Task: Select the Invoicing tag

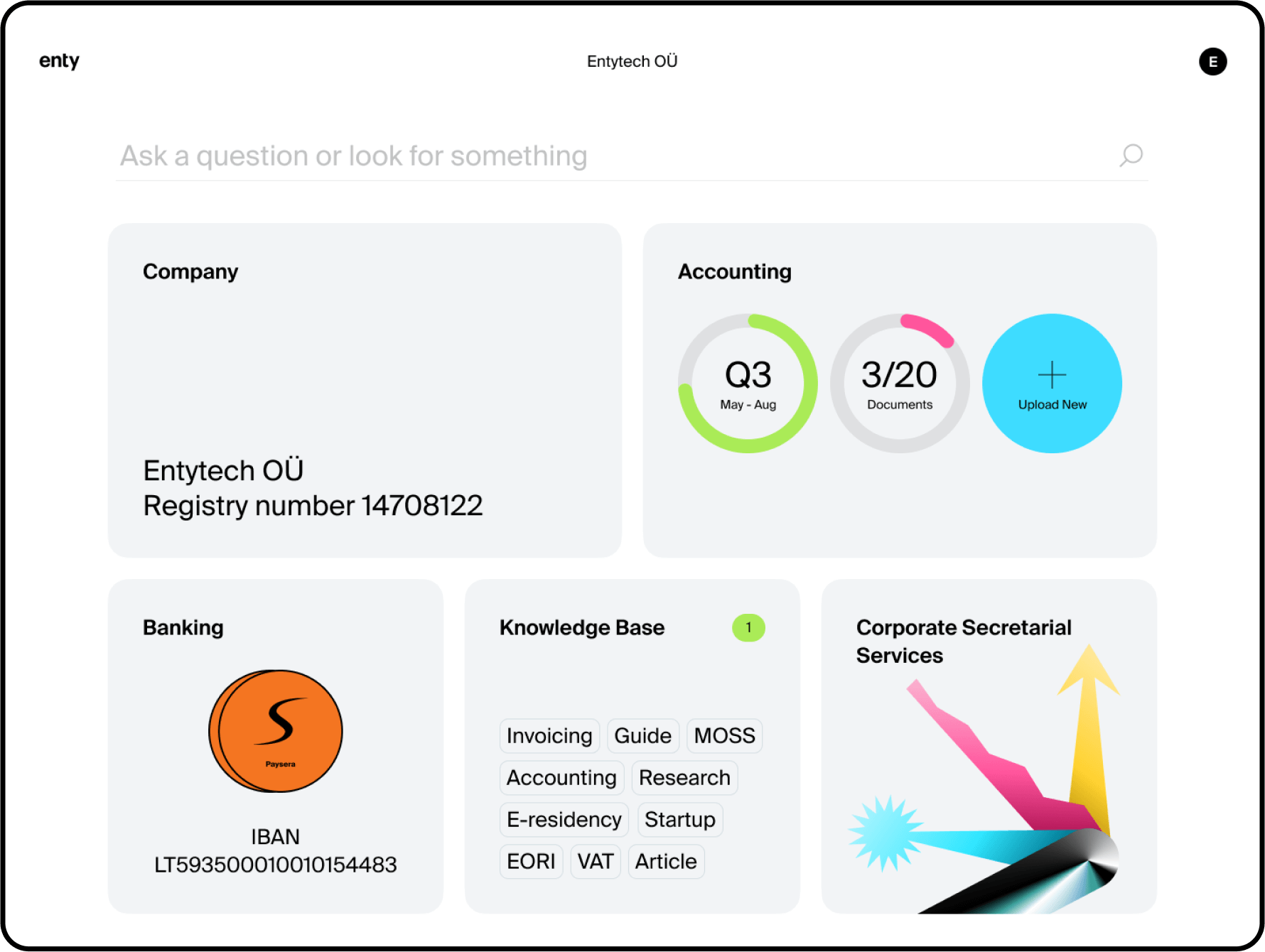Action: click(549, 736)
